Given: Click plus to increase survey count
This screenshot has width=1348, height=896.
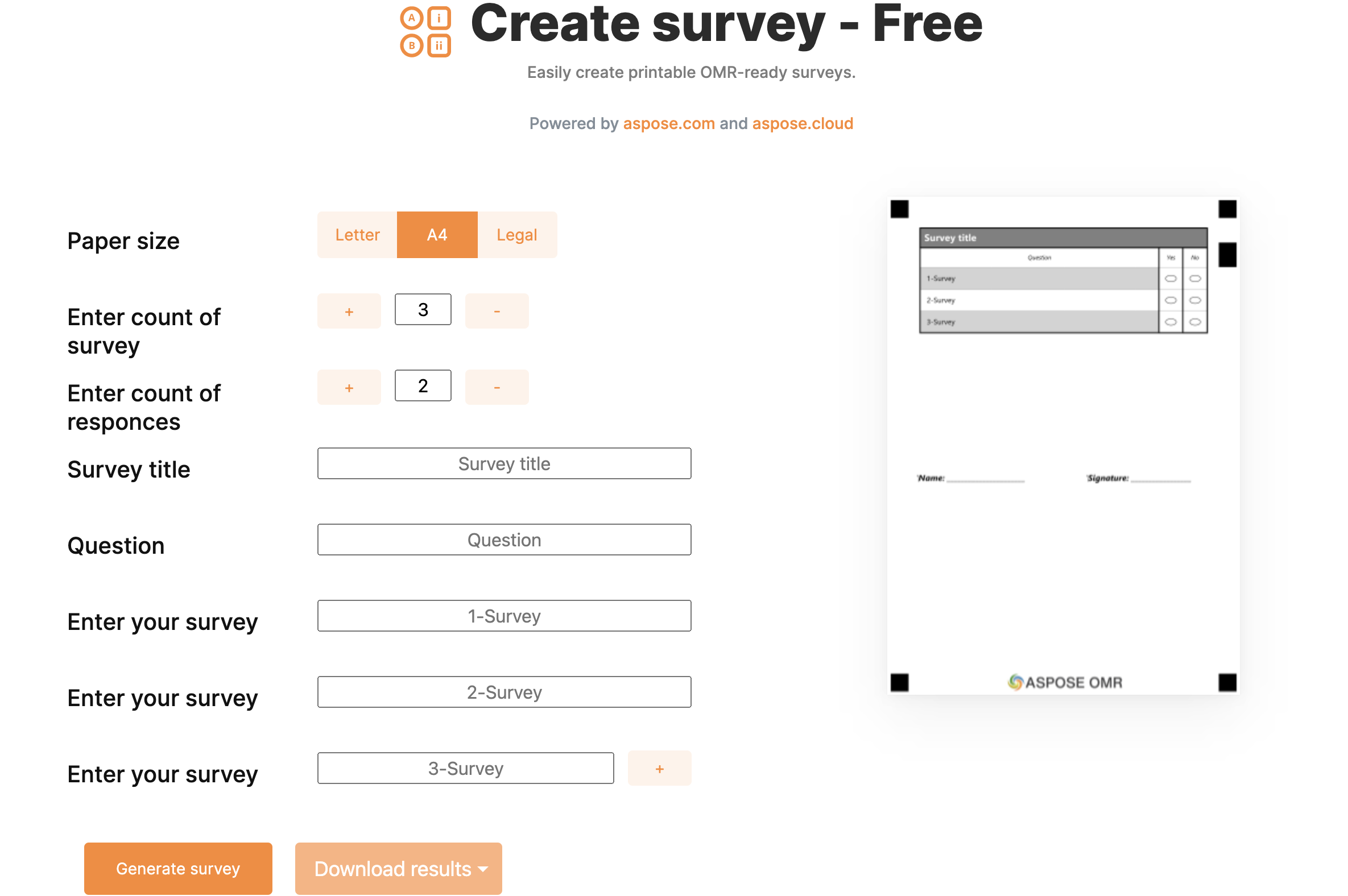Looking at the screenshot, I should [349, 312].
